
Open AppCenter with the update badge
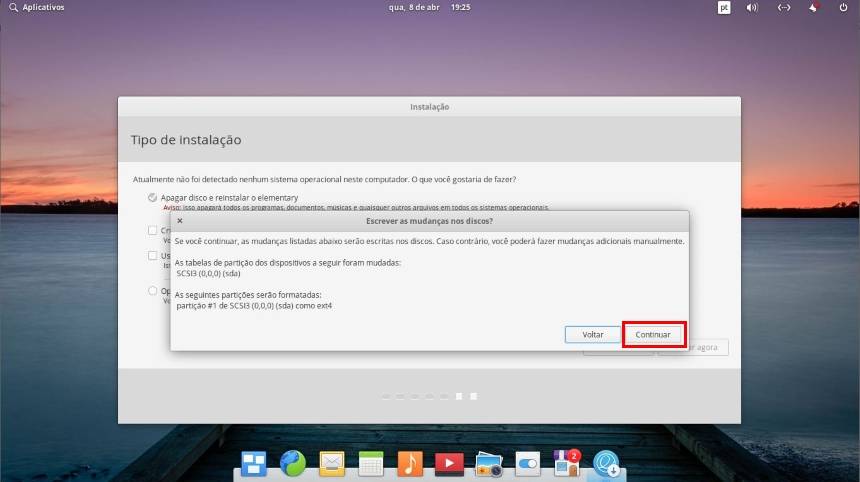point(567,463)
